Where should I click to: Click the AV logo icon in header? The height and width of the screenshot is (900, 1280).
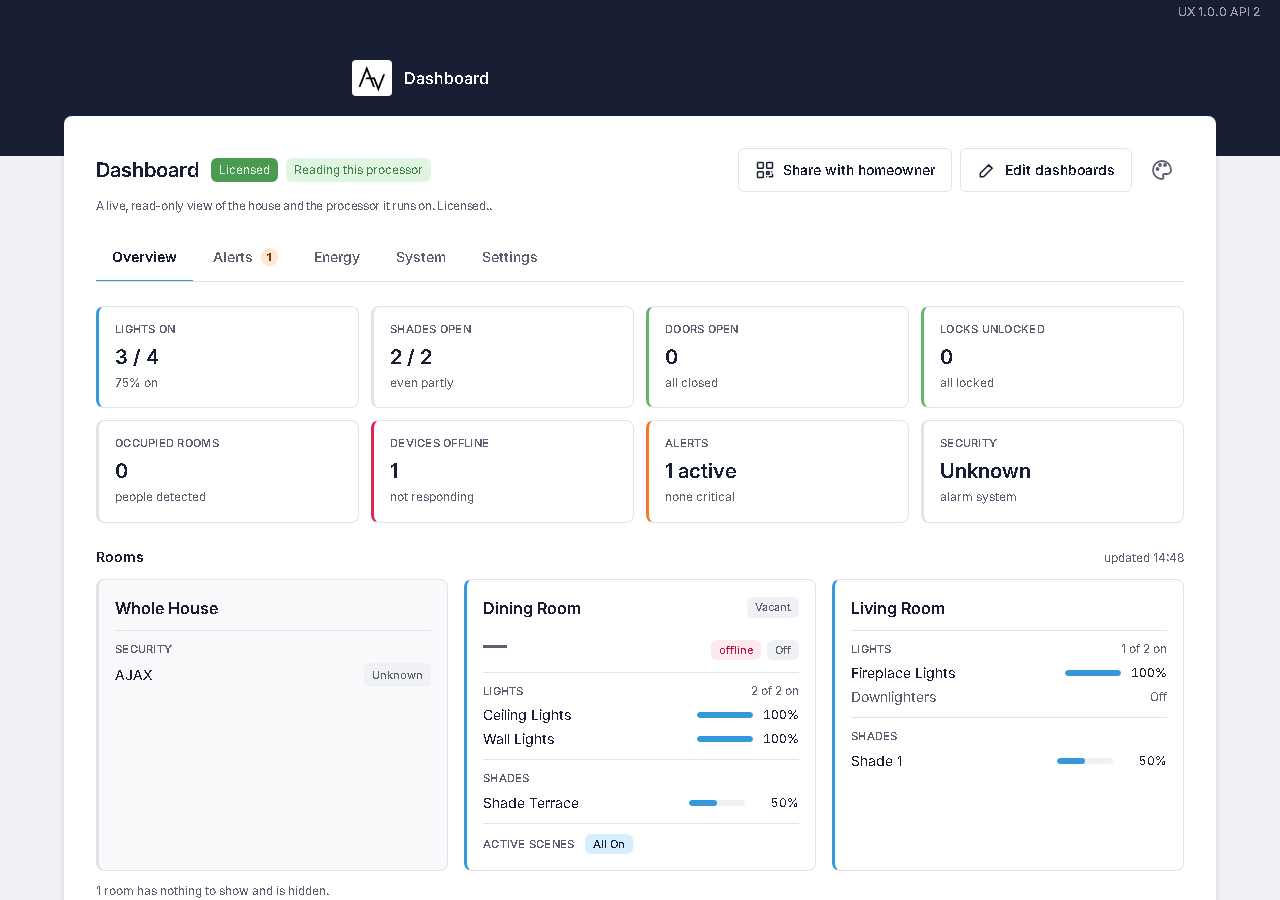tap(372, 78)
